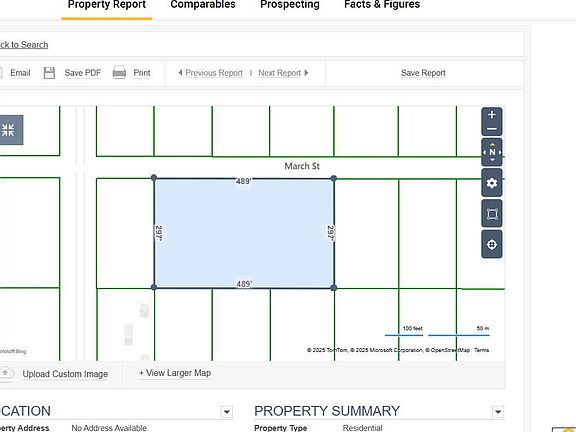Select the parcel boundary drawing tool icon
Screen dimensions: 576x432
tap(492, 214)
